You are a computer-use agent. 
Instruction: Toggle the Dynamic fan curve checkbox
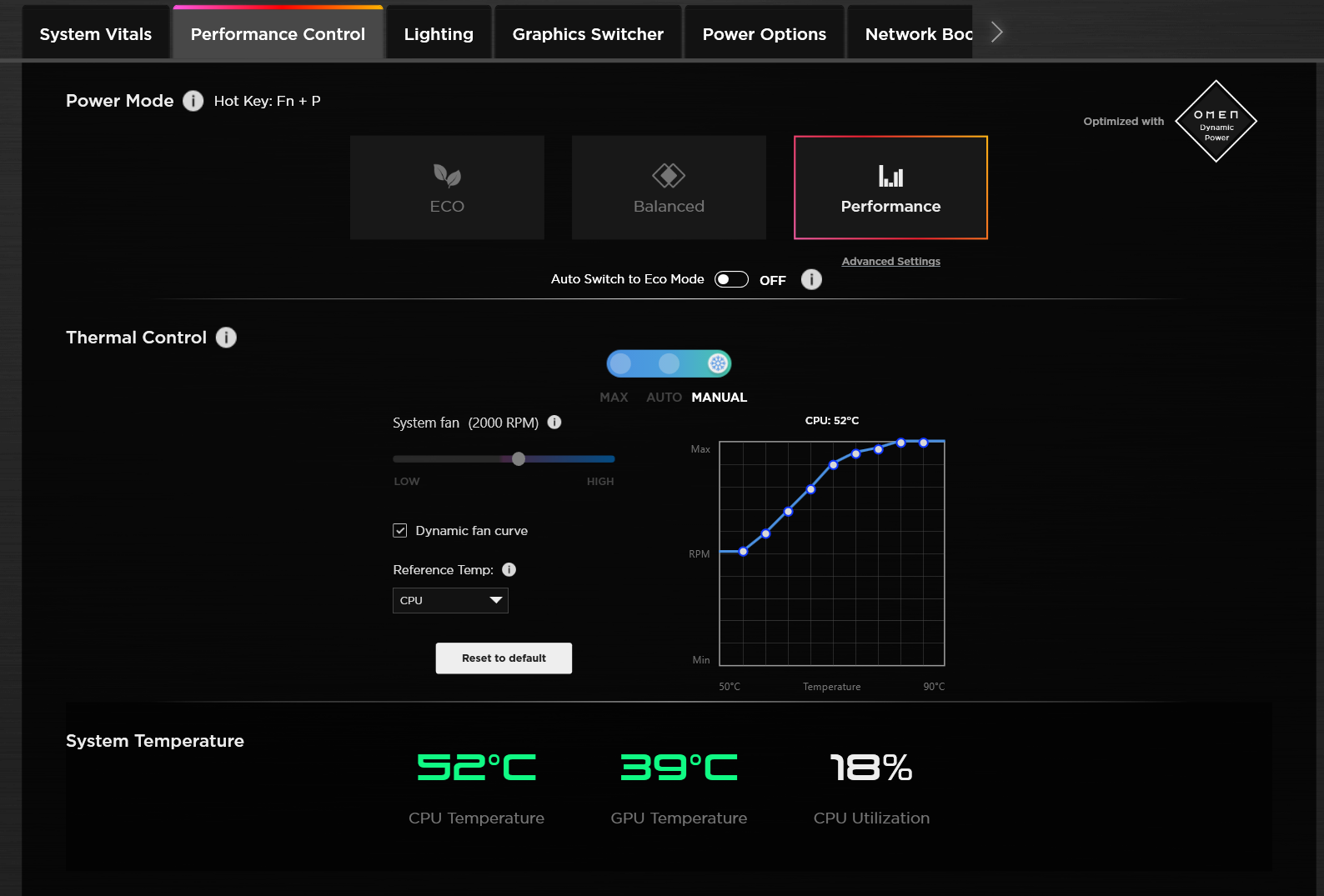pos(400,531)
